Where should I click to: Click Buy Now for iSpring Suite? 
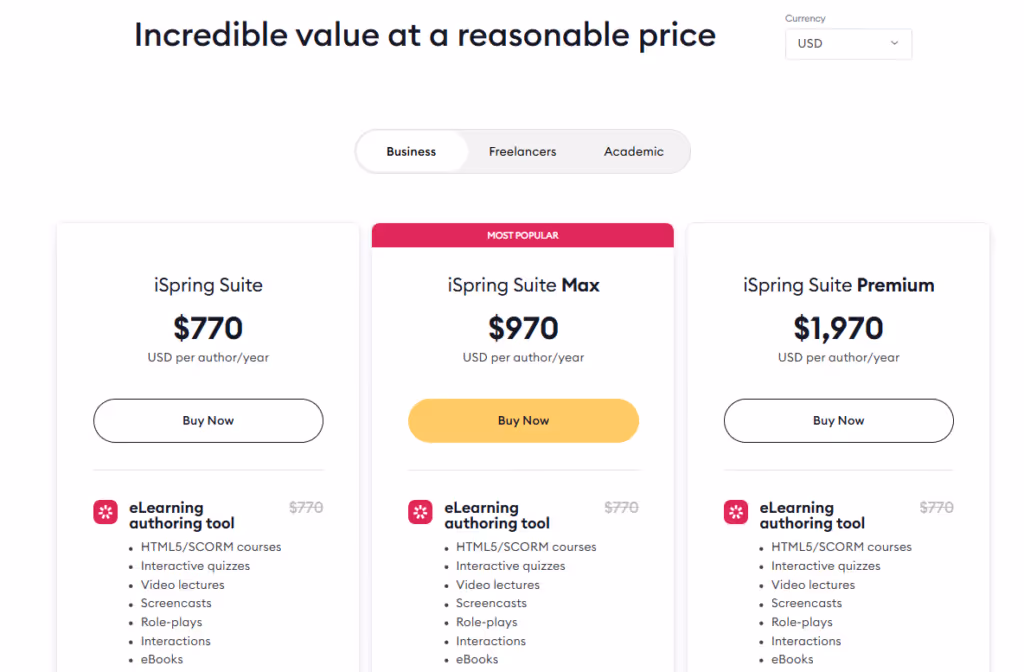pos(207,420)
